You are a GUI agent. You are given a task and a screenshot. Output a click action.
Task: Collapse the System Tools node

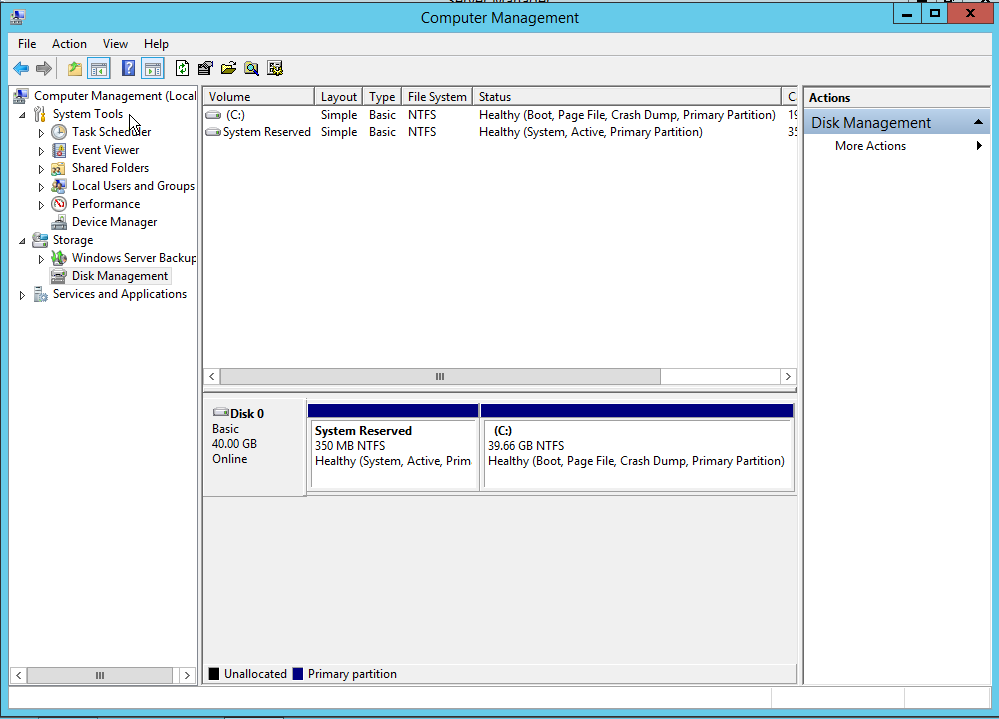click(x=23, y=115)
